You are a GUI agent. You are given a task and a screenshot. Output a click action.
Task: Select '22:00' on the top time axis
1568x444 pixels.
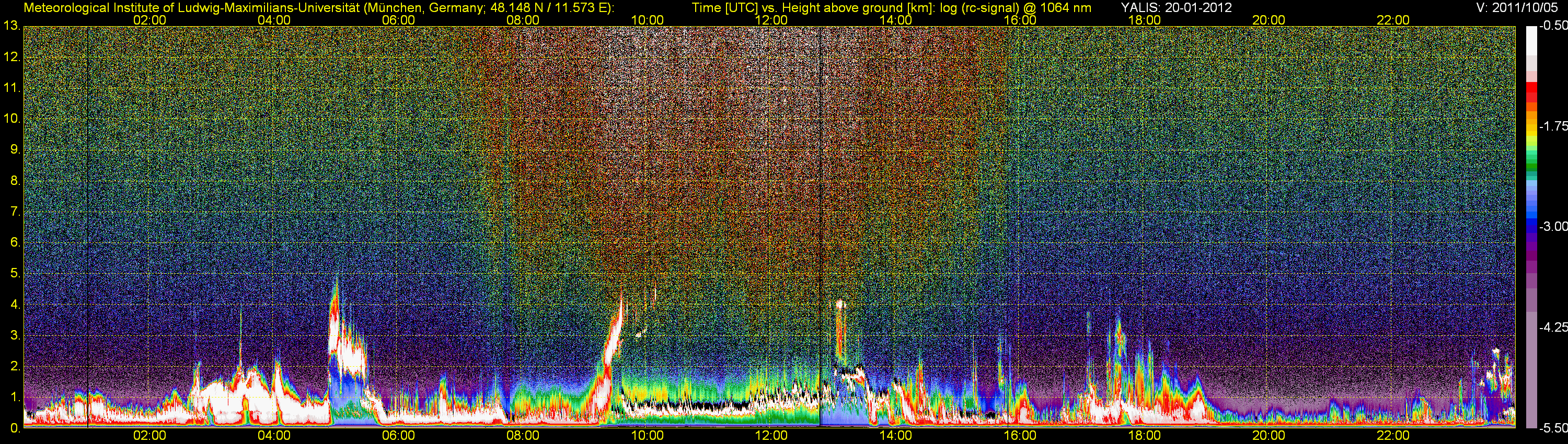[1393, 20]
